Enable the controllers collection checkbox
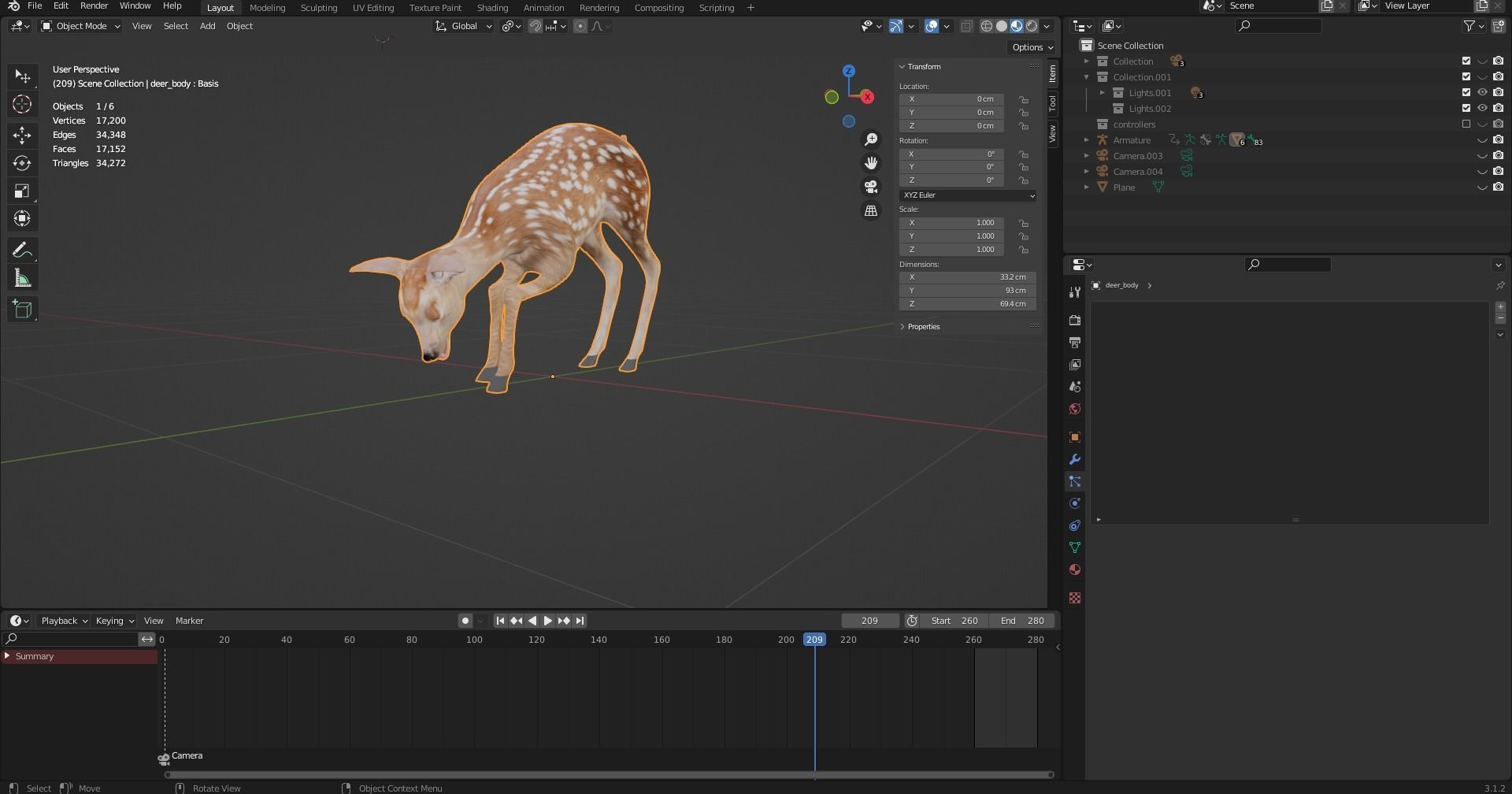 1466,124
